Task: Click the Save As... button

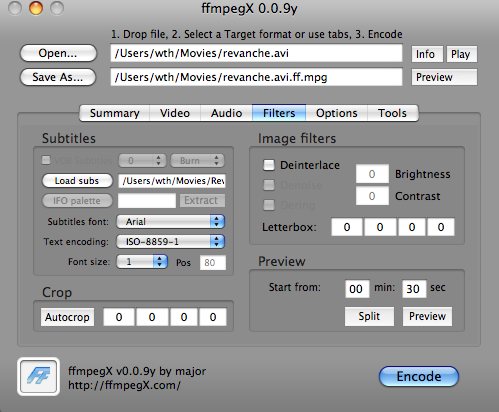Action: pos(58,77)
